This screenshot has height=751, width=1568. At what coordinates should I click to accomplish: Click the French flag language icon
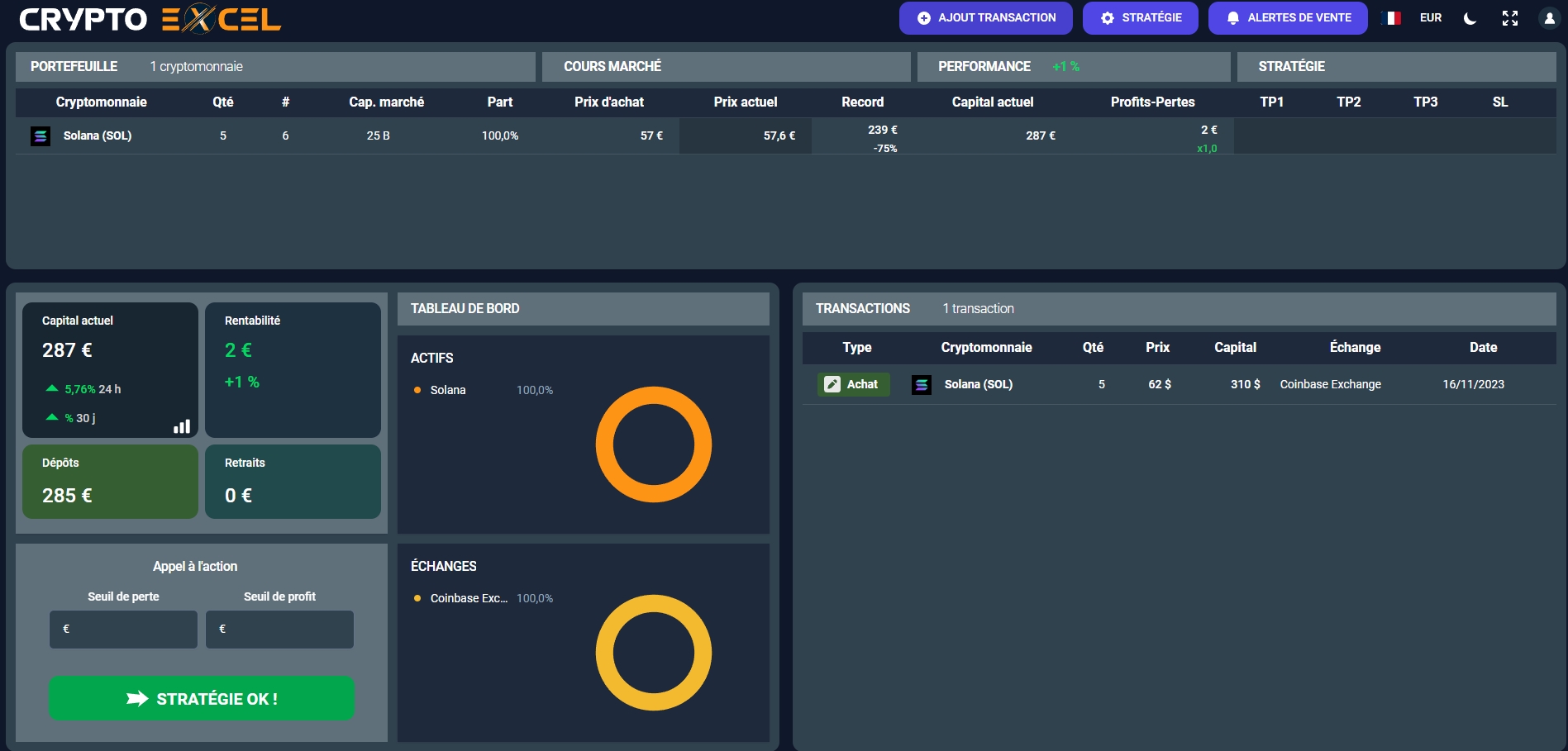pyautogui.click(x=1392, y=18)
